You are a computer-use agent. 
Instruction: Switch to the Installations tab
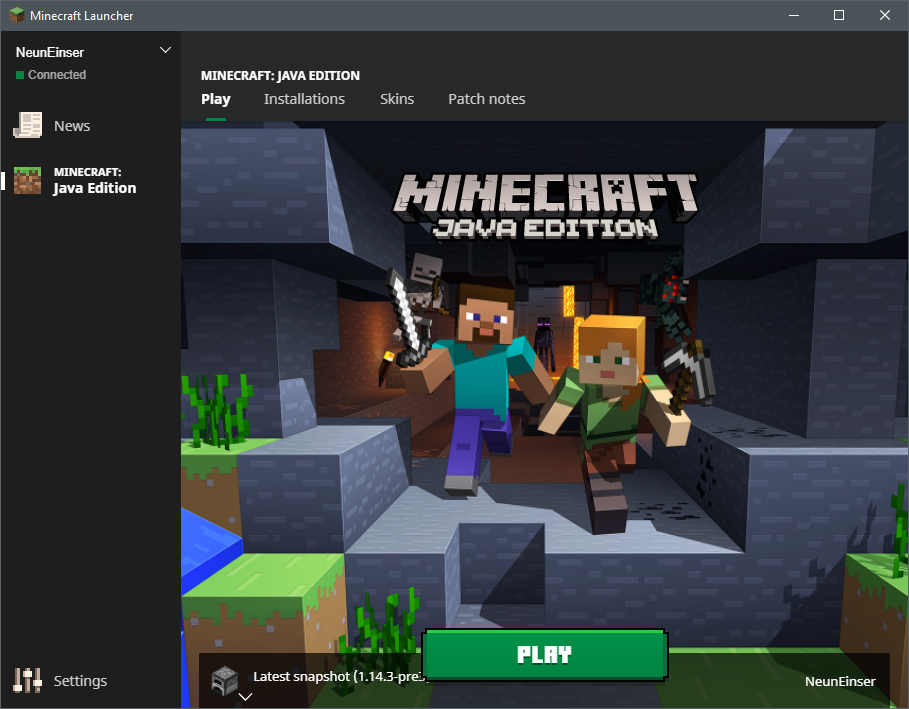pyautogui.click(x=304, y=99)
